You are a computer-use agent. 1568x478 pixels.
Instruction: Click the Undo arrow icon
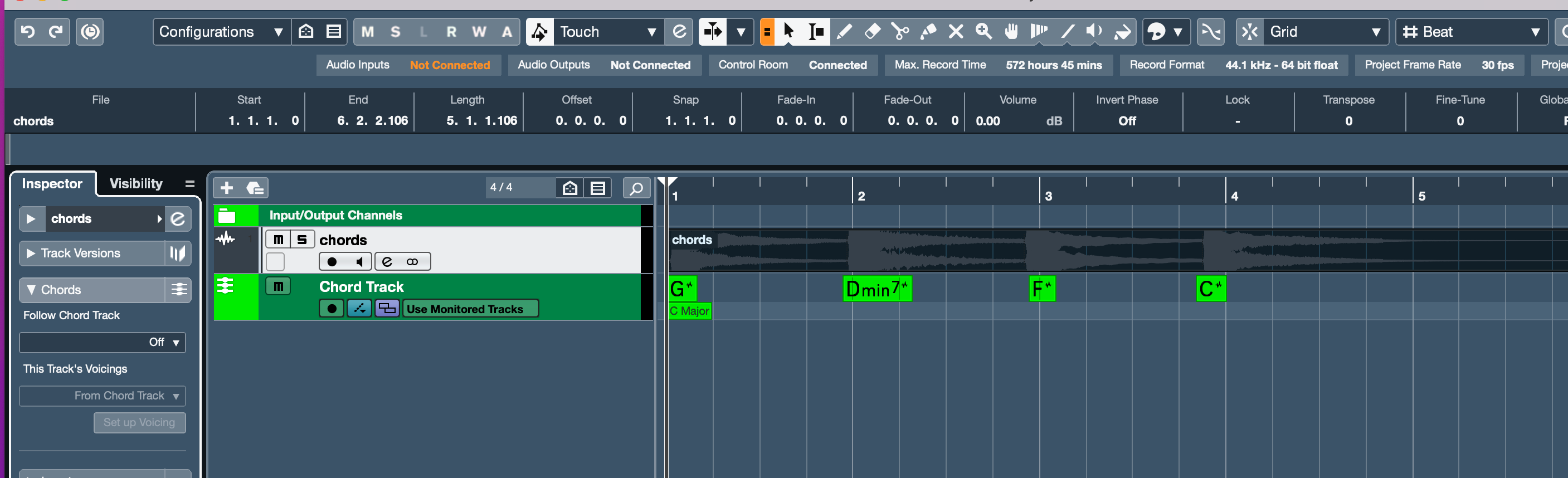click(28, 32)
